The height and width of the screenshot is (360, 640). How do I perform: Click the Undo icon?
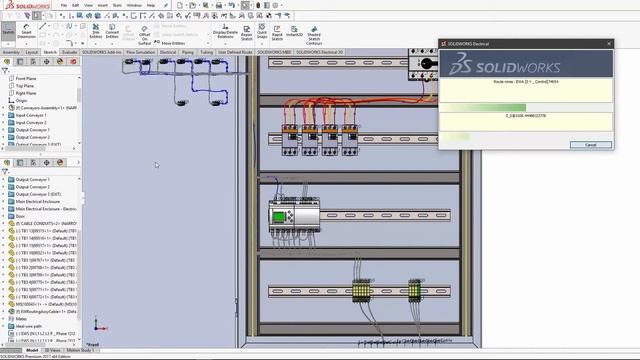pos(231,5)
